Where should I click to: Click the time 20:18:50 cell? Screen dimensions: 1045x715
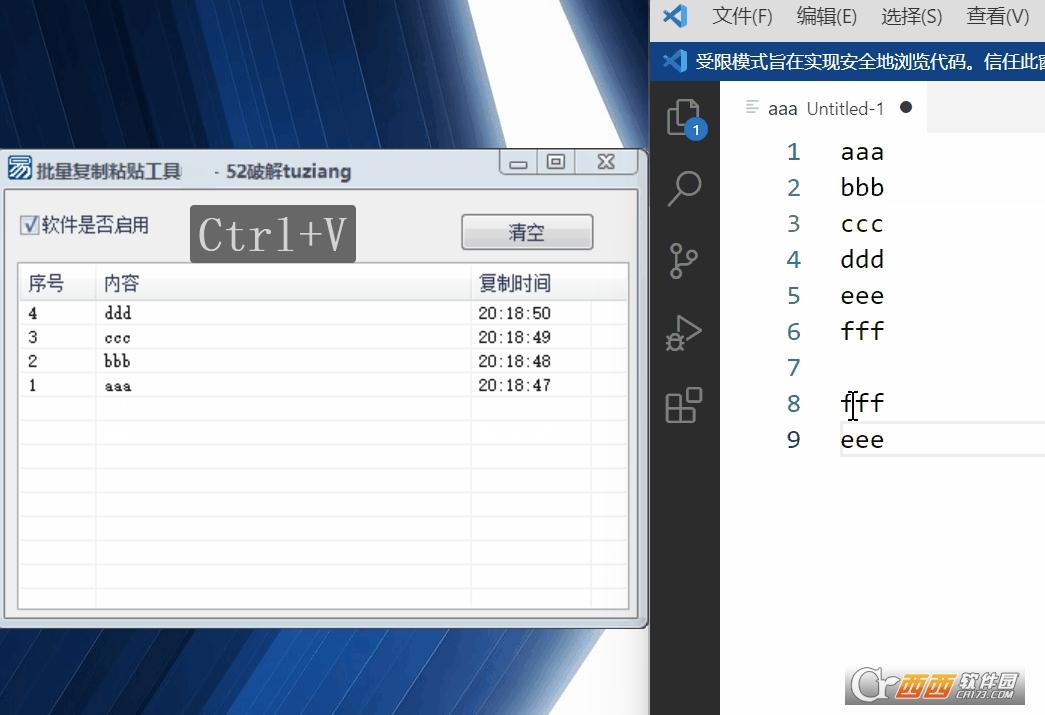pyautogui.click(x=515, y=313)
